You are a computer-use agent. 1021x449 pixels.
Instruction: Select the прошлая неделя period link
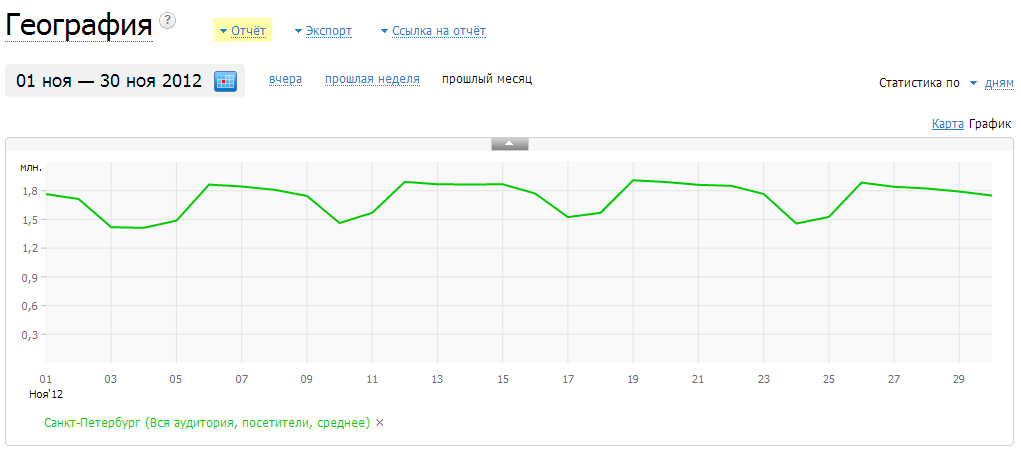coord(372,79)
